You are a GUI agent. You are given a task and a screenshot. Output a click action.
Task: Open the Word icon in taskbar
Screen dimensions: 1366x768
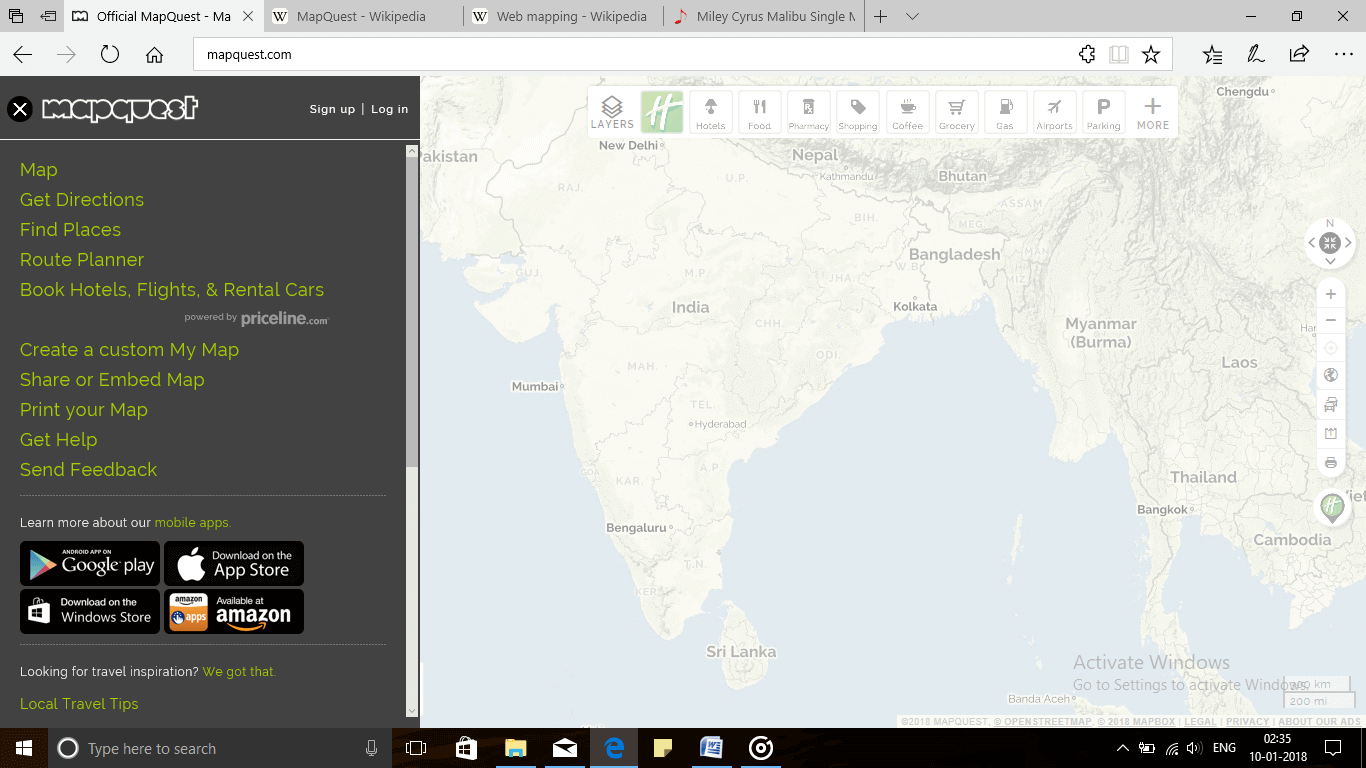click(711, 748)
